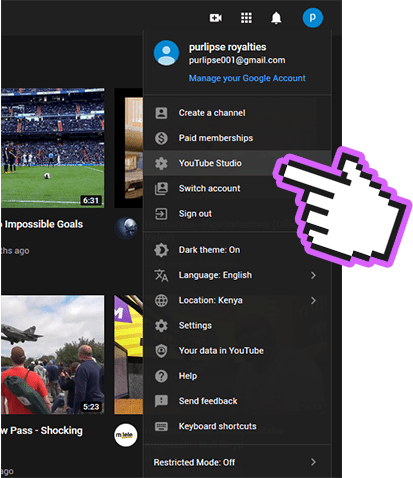Click the Create a channel person icon
This screenshot has width=413, height=478.
tap(161, 113)
